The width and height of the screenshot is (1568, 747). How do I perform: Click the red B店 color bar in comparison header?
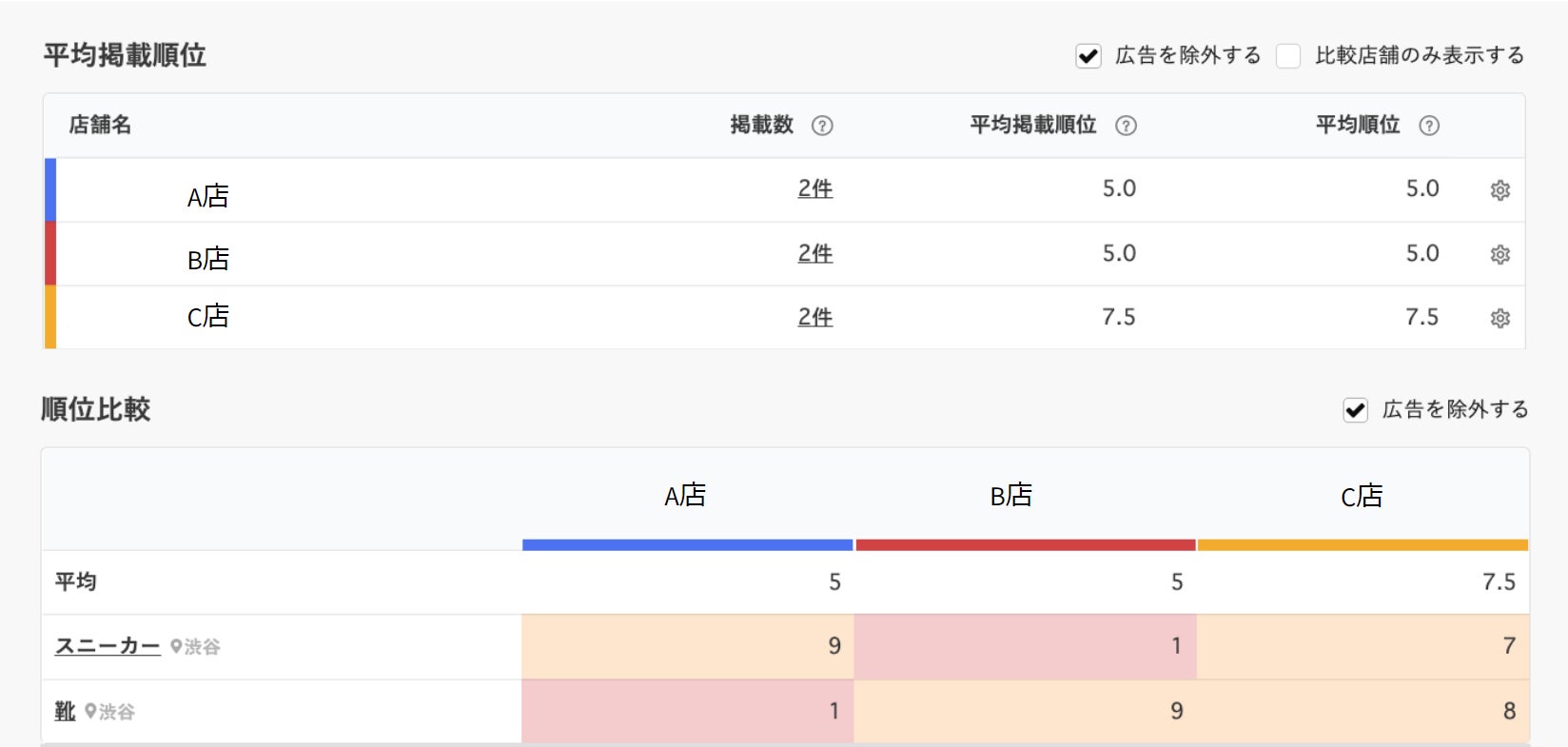[x=1025, y=545]
